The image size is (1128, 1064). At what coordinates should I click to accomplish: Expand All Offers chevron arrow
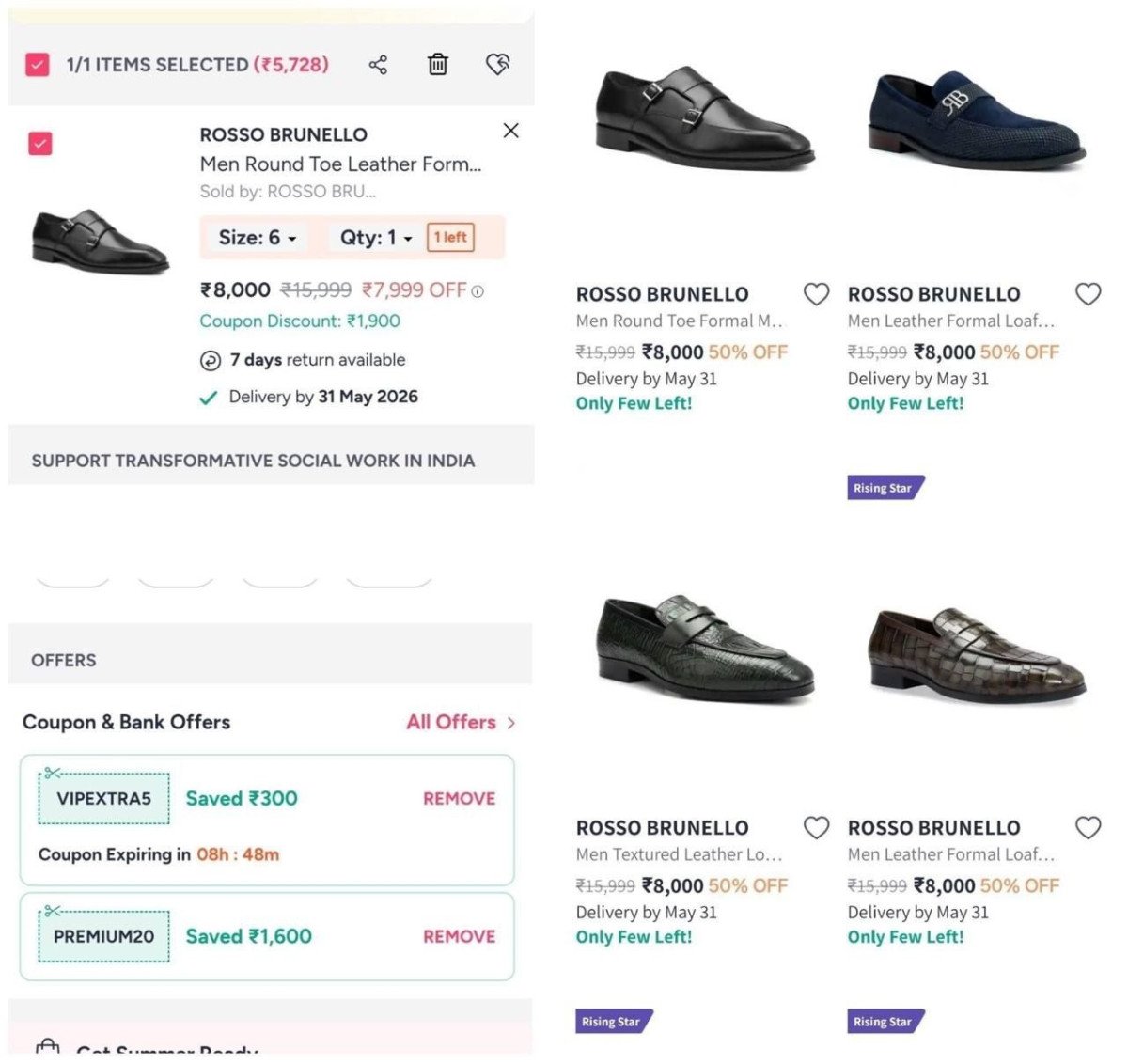511,723
